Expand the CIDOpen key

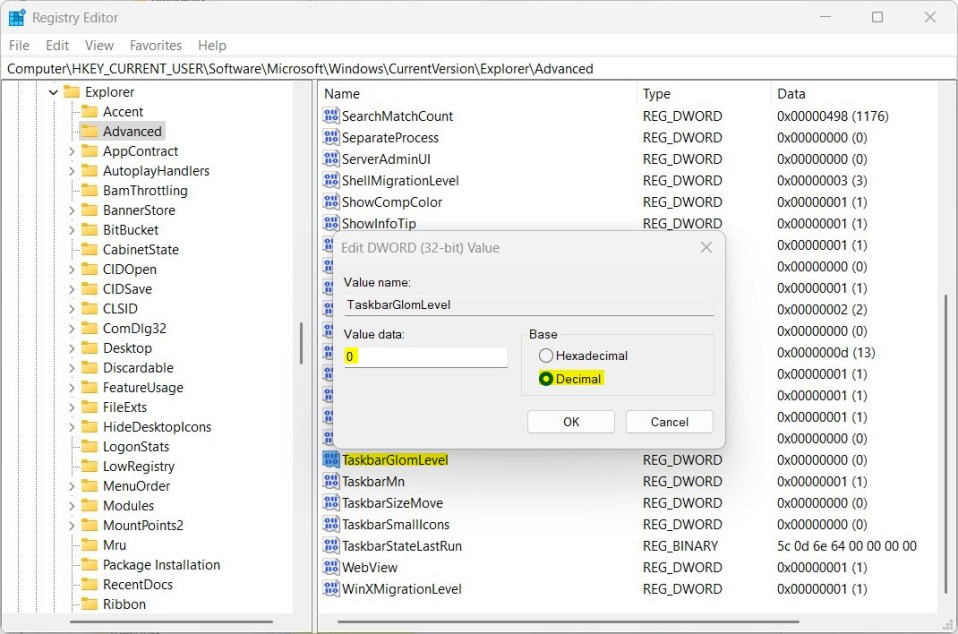(x=71, y=269)
